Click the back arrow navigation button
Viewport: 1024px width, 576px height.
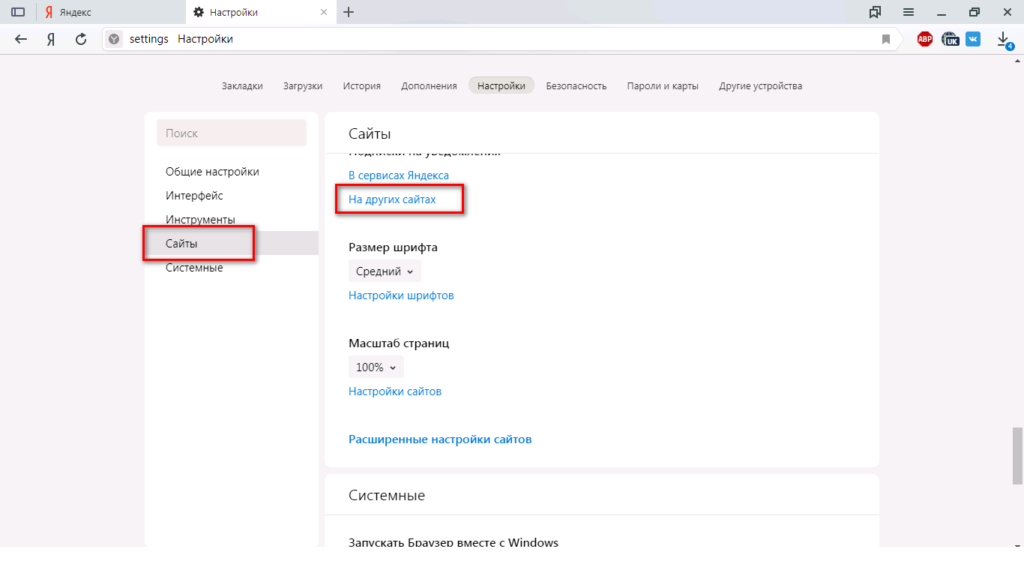coord(21,39)
